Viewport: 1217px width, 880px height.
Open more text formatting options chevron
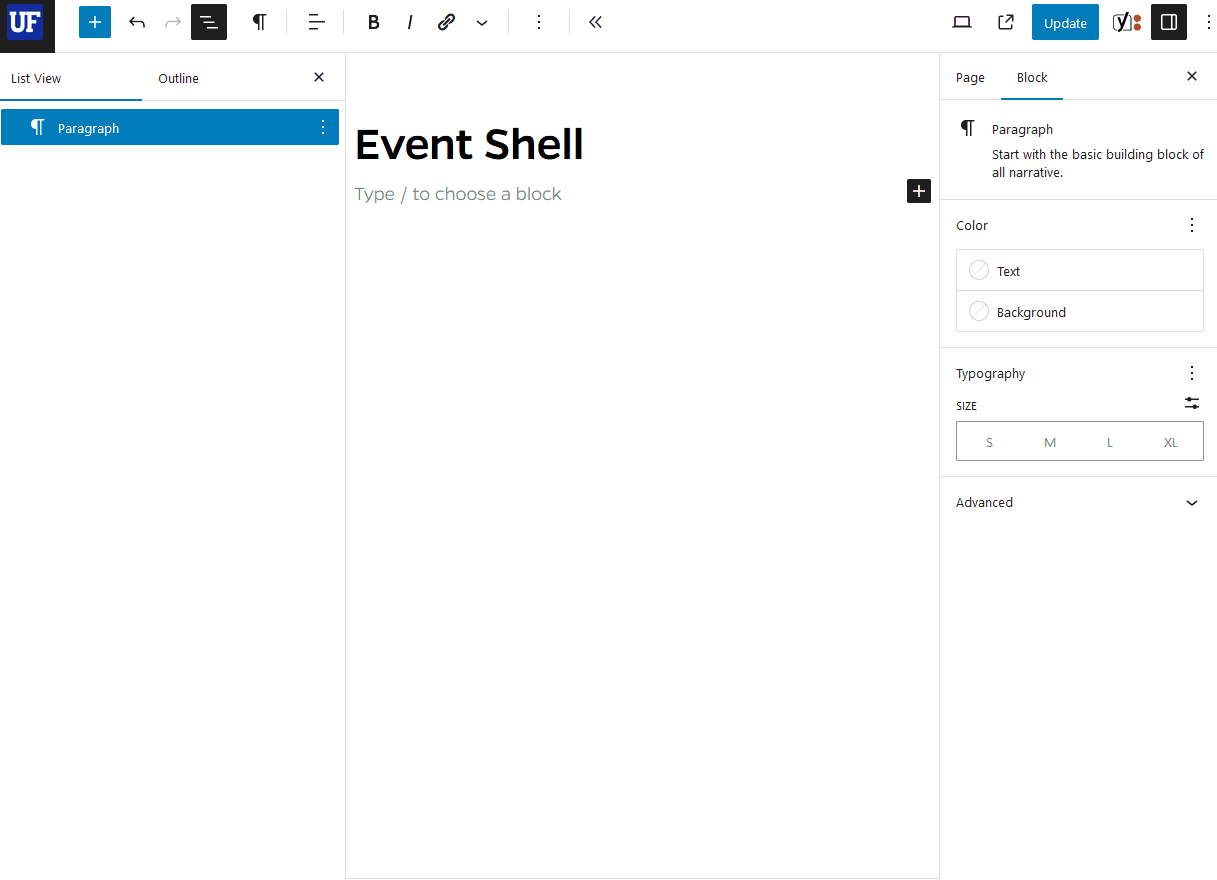point(482,22)
